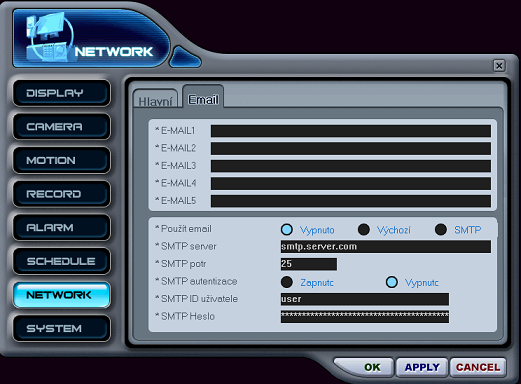The height and width of the screenshot is (384, 521).
Task: Open SCHEDULE configuration
Action: 62,261
